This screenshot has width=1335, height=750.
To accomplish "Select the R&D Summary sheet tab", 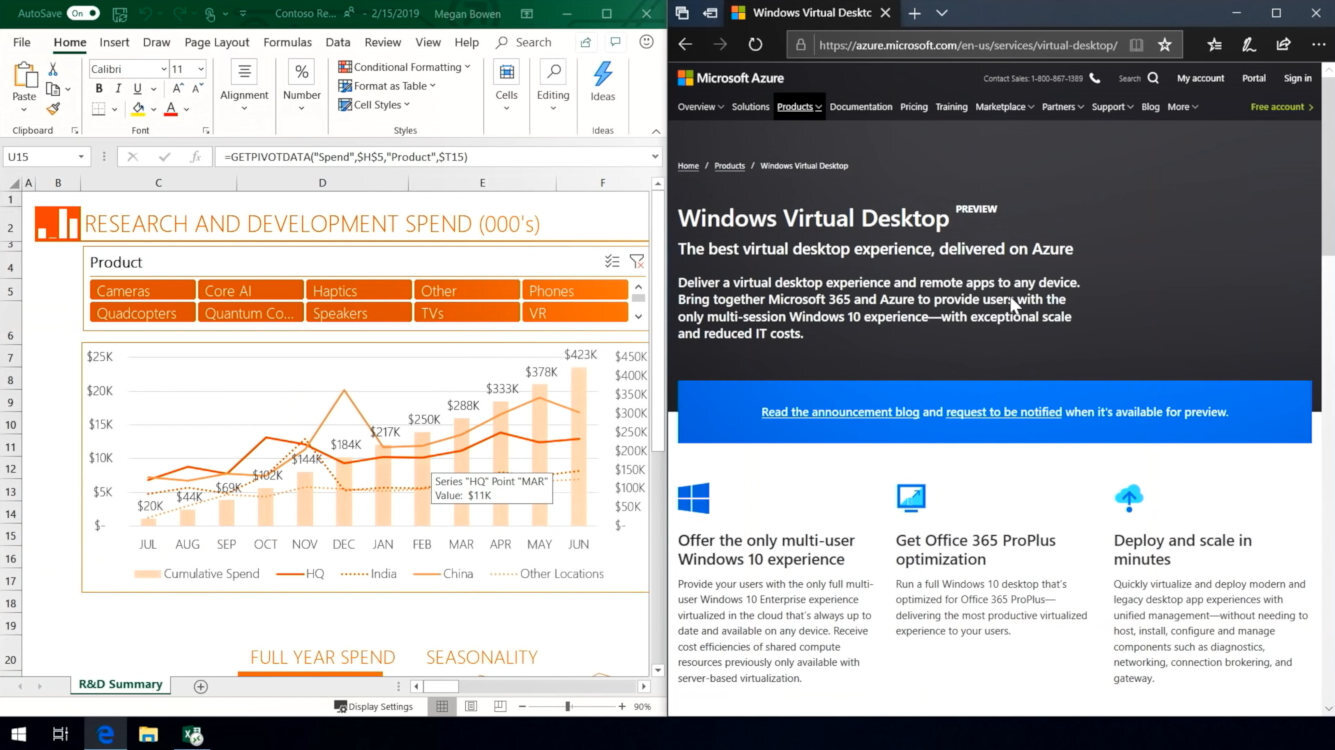I will point(119,684).
